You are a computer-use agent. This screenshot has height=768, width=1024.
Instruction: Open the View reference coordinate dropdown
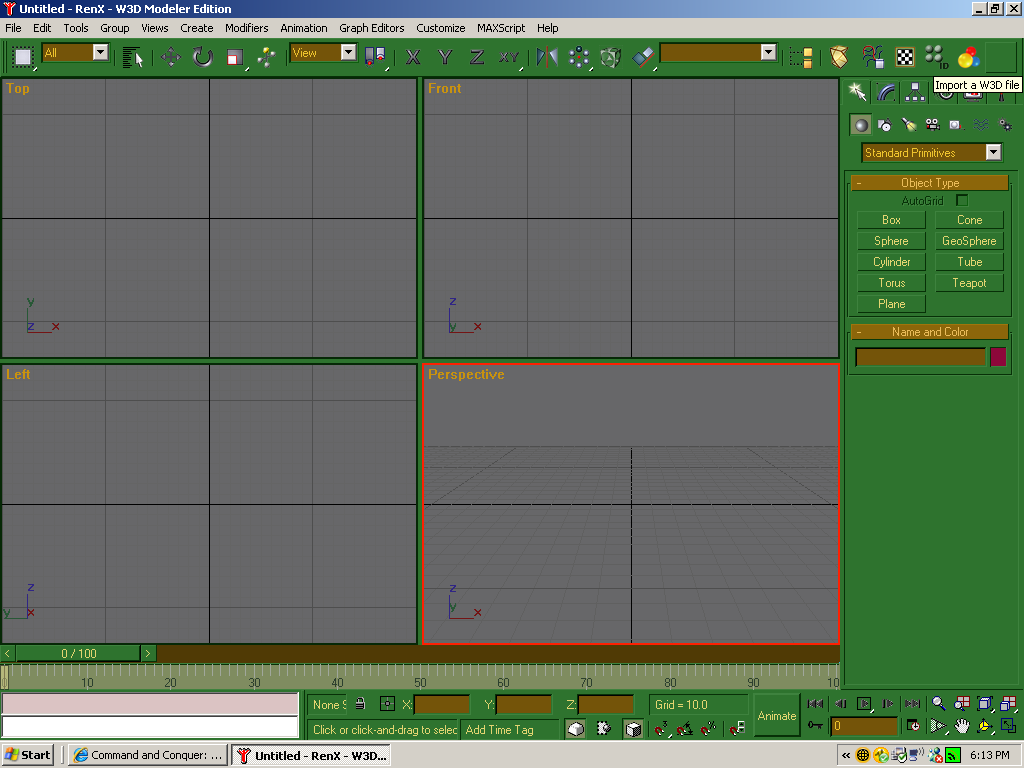[348, 53]
